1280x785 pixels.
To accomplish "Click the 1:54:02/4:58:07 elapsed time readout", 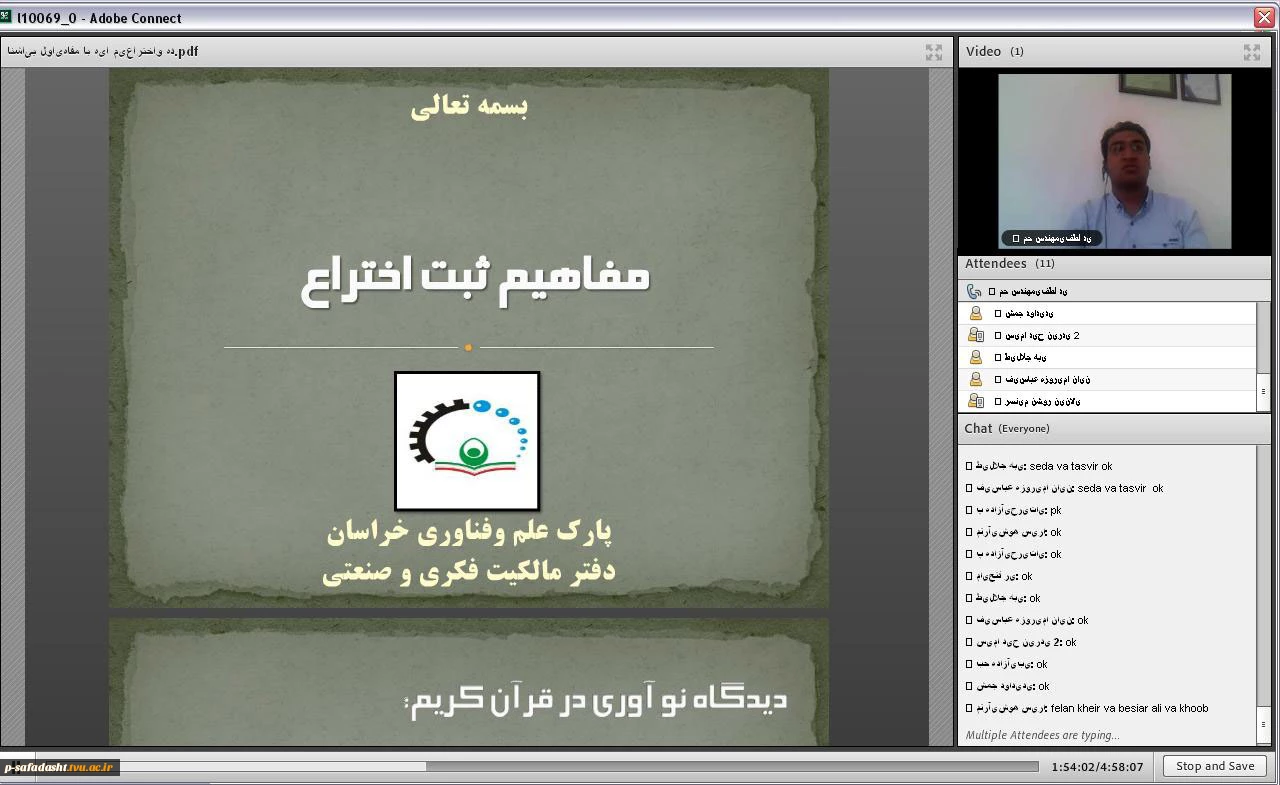I will (x=1097, y=767).
